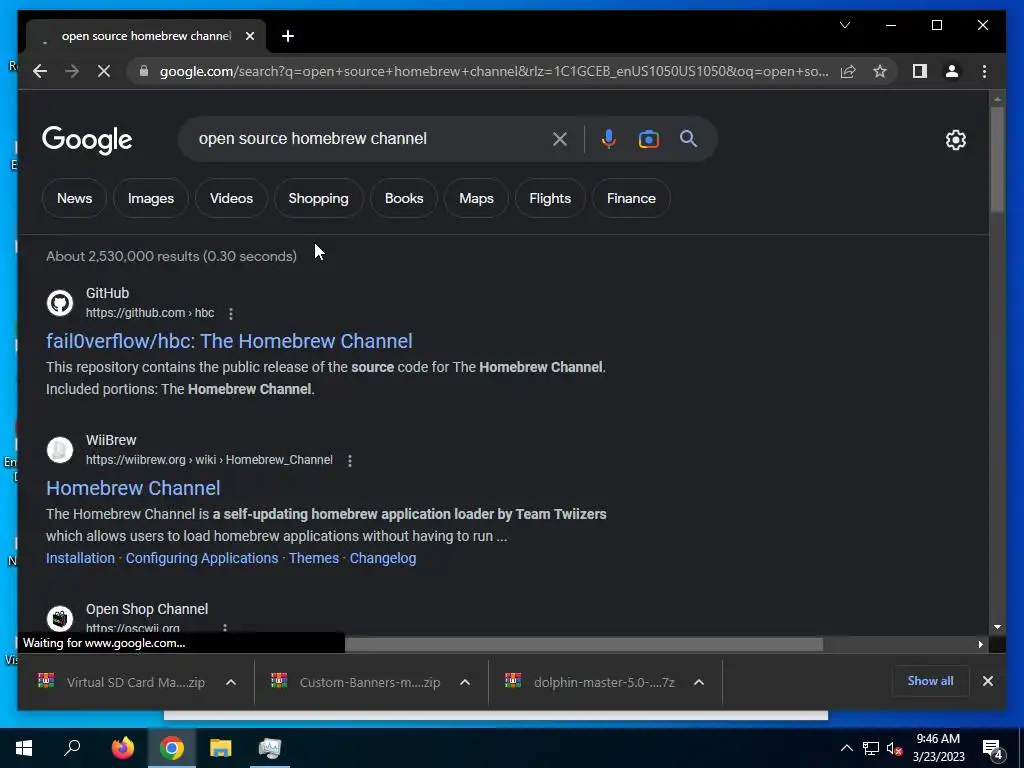Screen dimensions: 1024x768
Task: Share this page from address bar
Action: tap(848, 71)
